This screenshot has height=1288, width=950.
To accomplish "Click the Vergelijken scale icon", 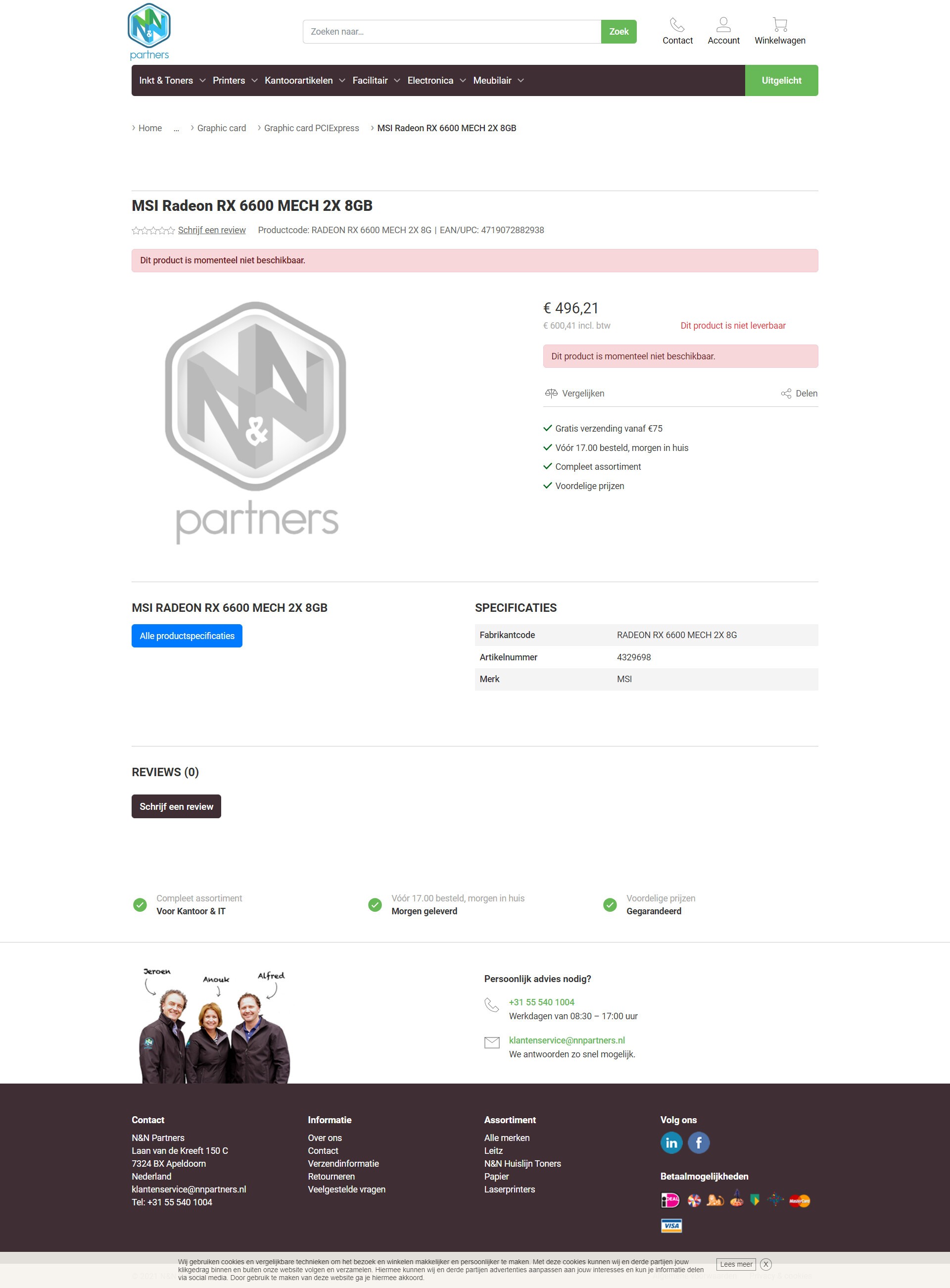I will coord(551,394).
